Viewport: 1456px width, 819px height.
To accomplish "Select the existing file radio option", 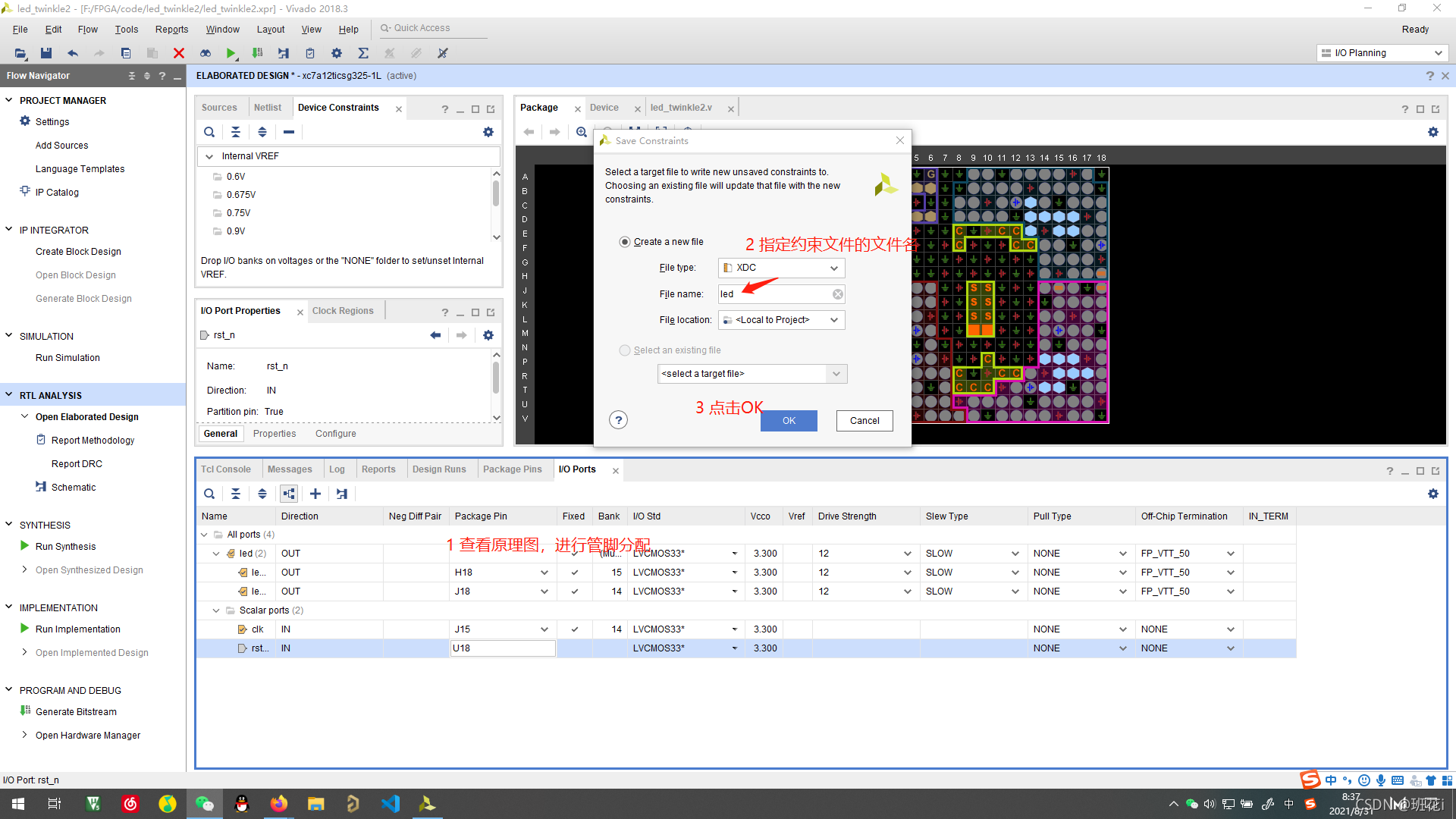I will [625, 350].
